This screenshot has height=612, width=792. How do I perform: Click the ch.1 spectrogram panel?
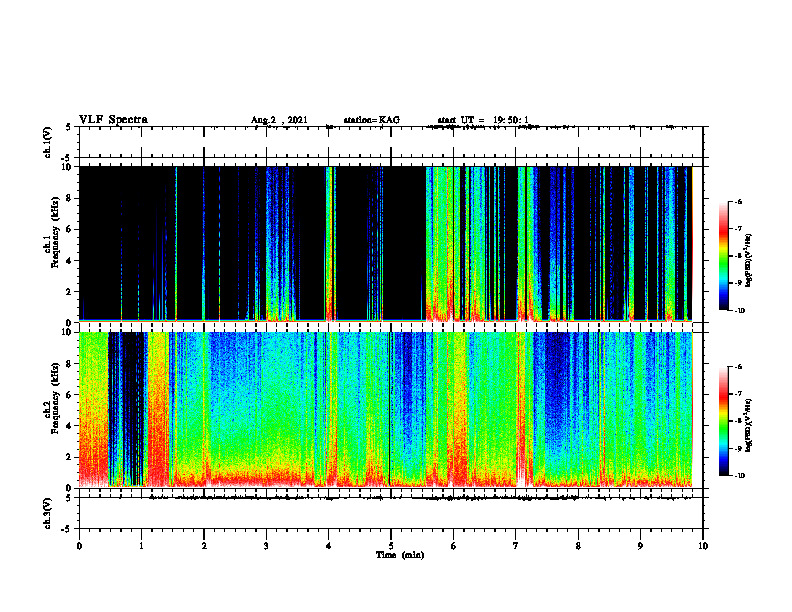pyautogui.click(x=391, y=244)
